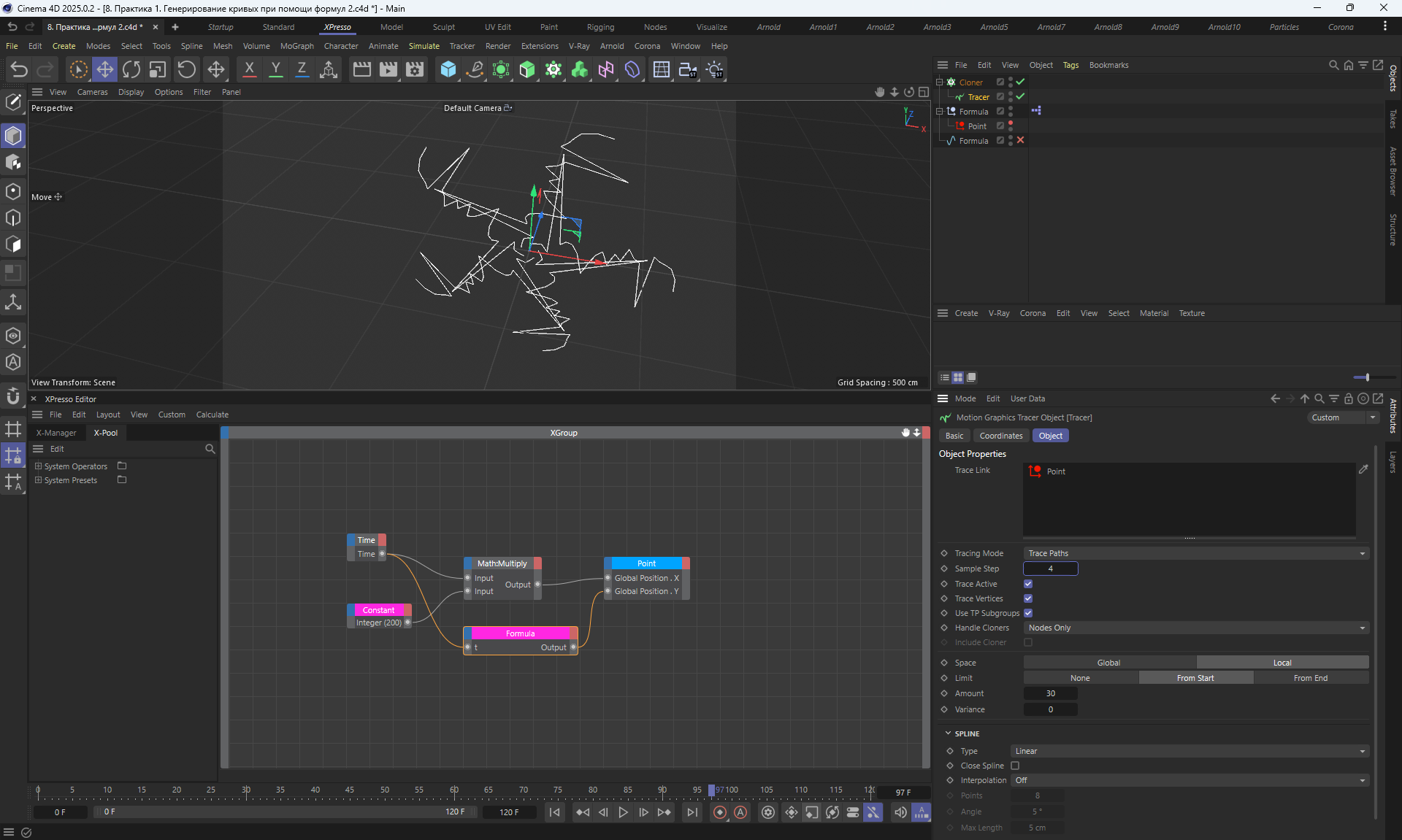
Task: Open the Handle Cloners dropdown
Action: coord(1195,628)
